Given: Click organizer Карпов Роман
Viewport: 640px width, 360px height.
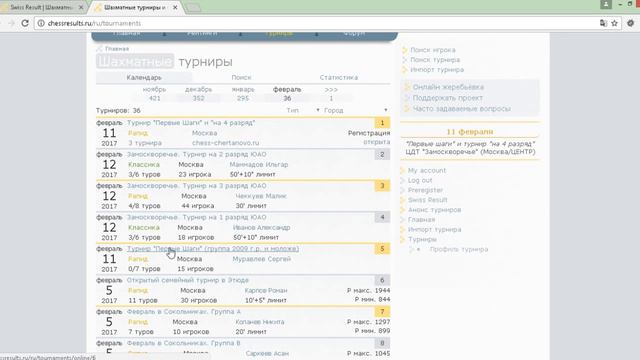Looking at the screenshot, I should click(266, 290).
